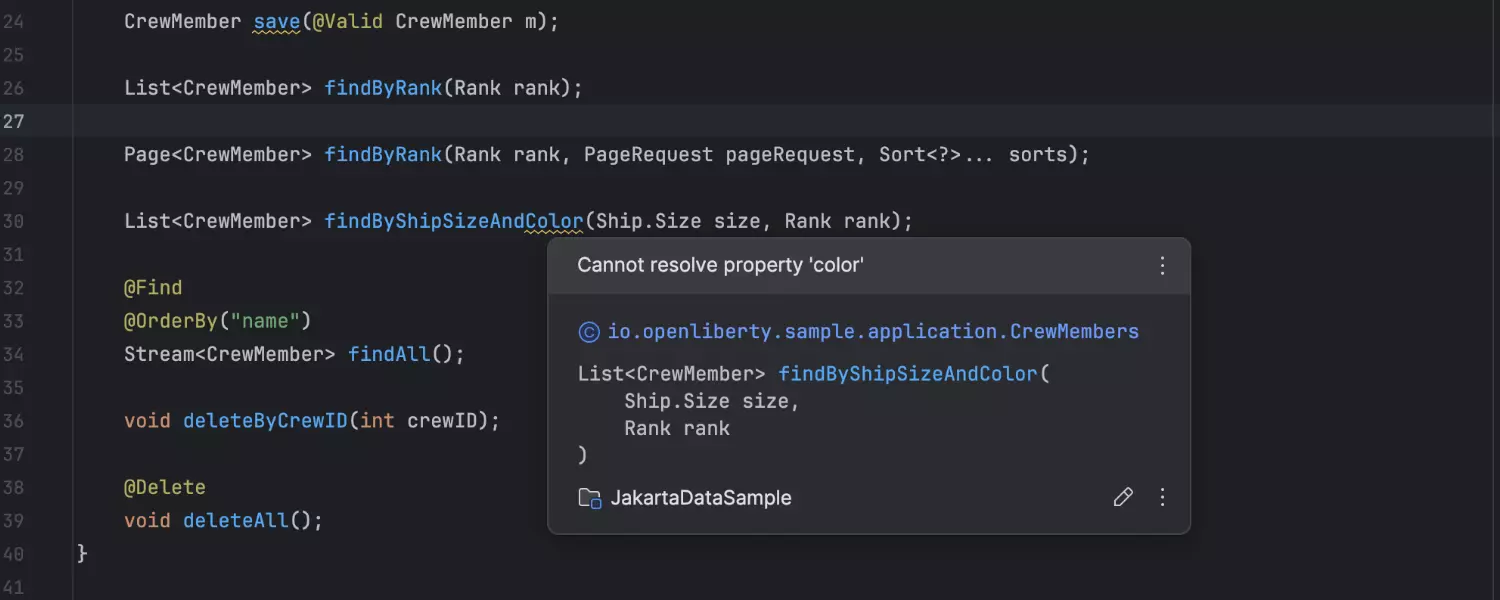Viewport: 1500px width, 600px height.
Task: Select findByShipSizeAndColor on line 30
Action: (453, 221)
